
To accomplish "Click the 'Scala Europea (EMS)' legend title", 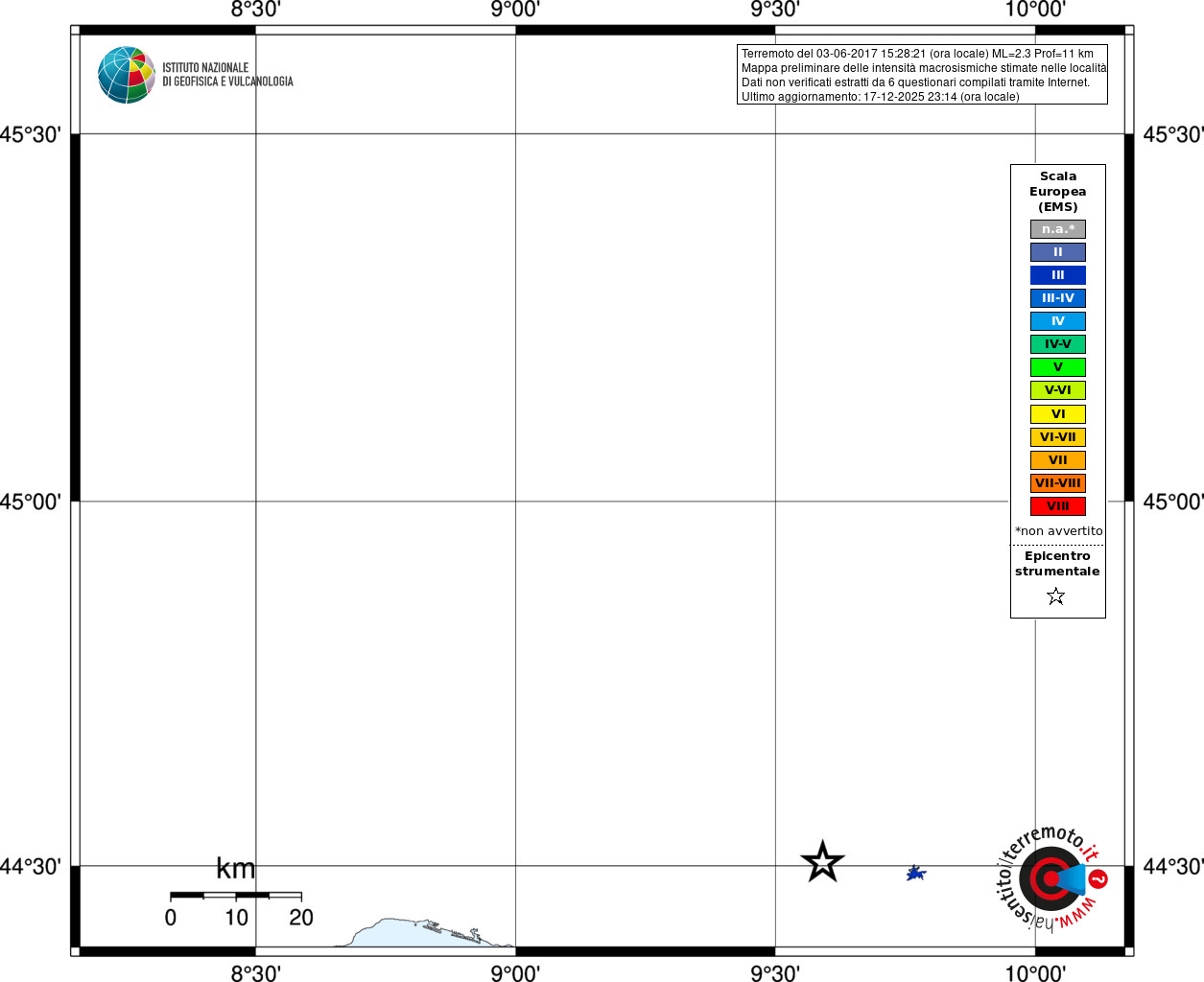I will [x=1058, y=192].
